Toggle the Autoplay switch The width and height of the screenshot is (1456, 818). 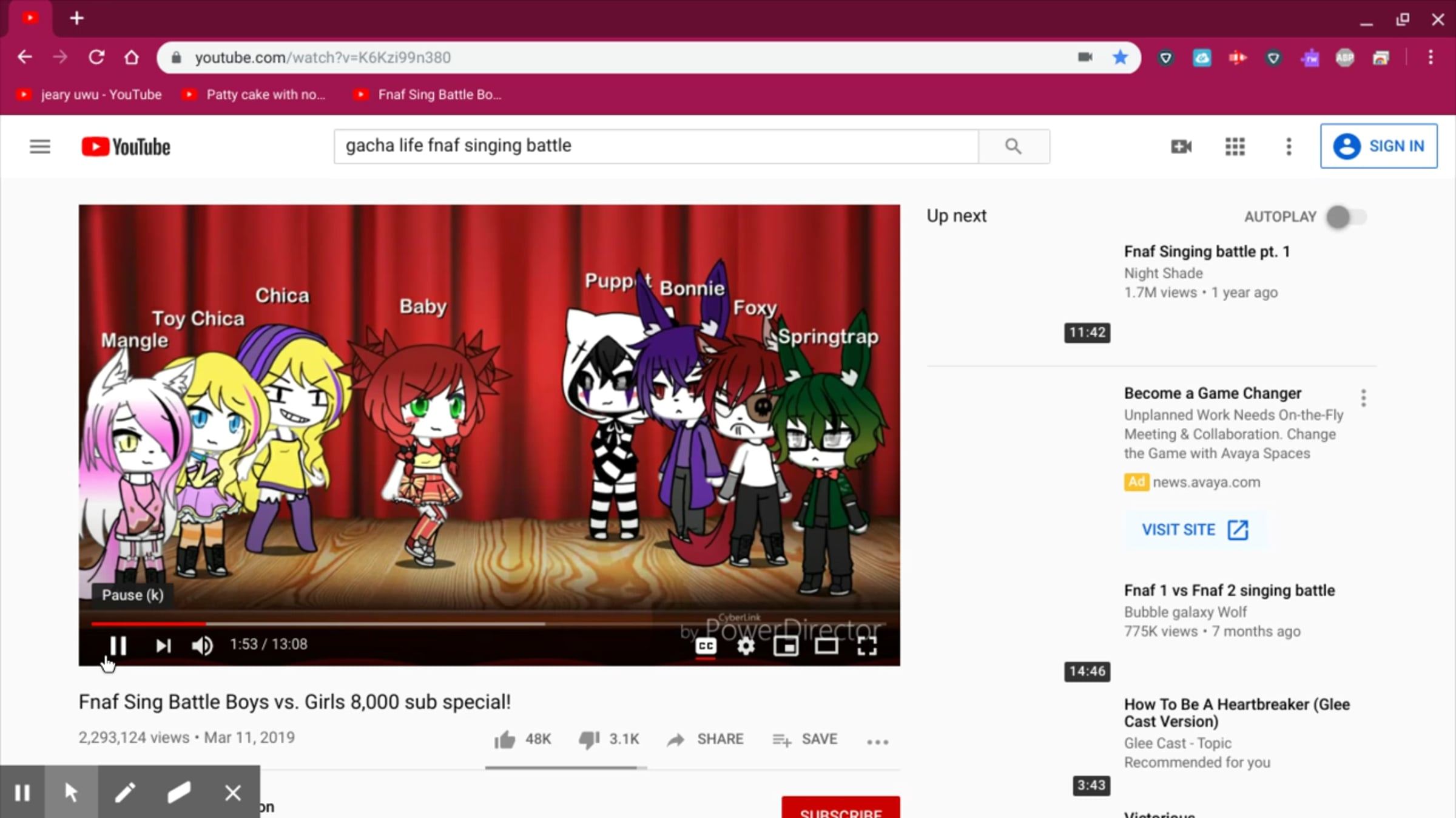(1346, 217)
